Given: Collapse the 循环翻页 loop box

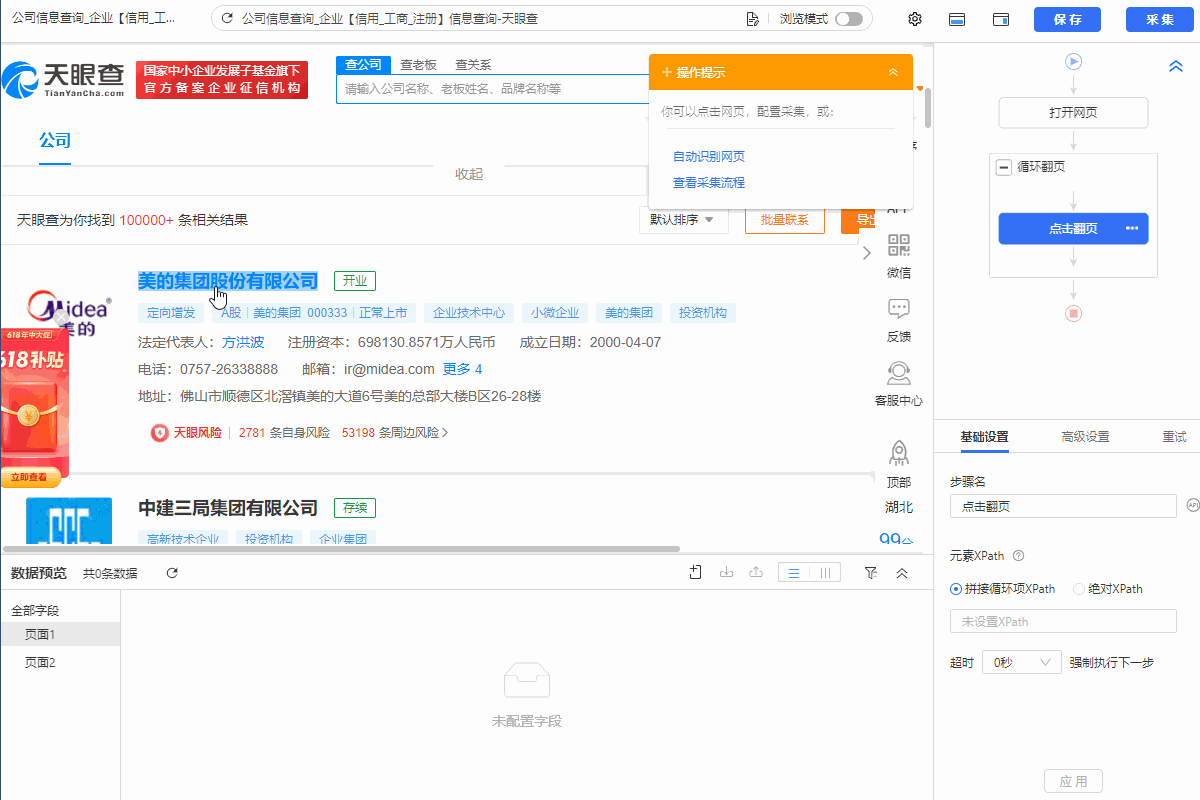Looking at the screenshot, I should coord(1004,167).
